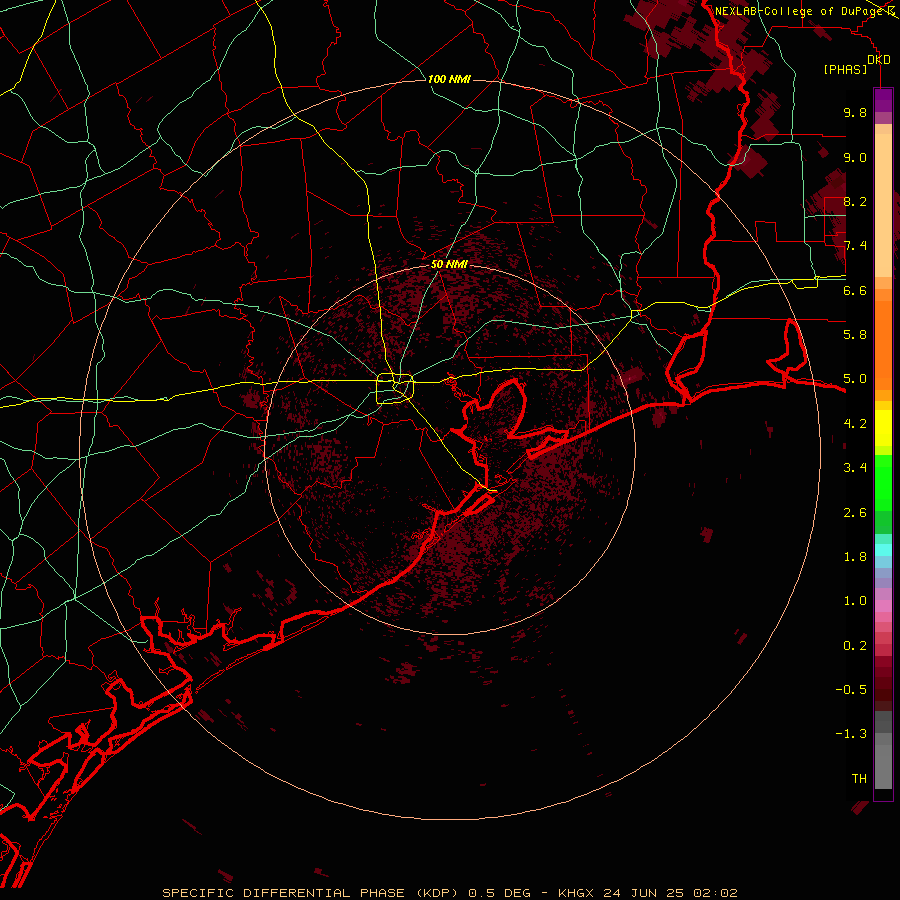Click the bright green segment of the color bar
The height and width of the screenshot is (900, 900).
[883, 482]
